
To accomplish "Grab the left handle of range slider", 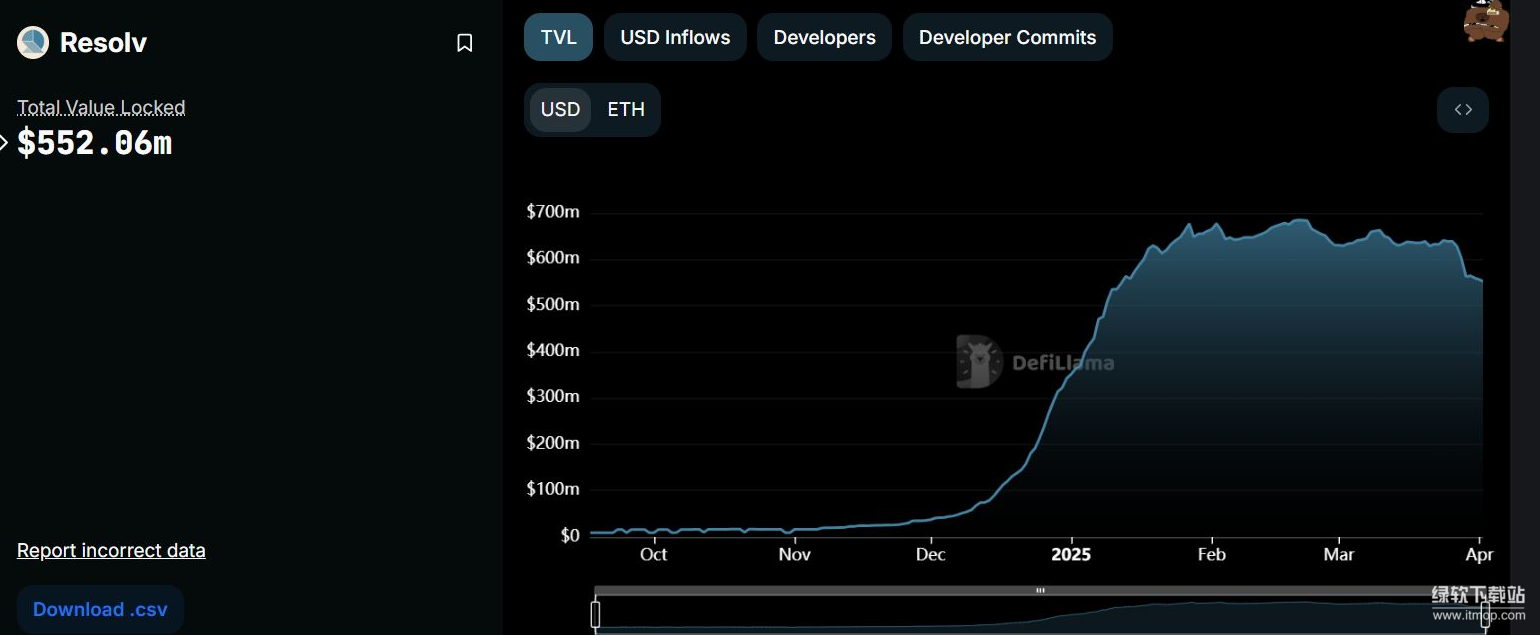I will (596, 614).
